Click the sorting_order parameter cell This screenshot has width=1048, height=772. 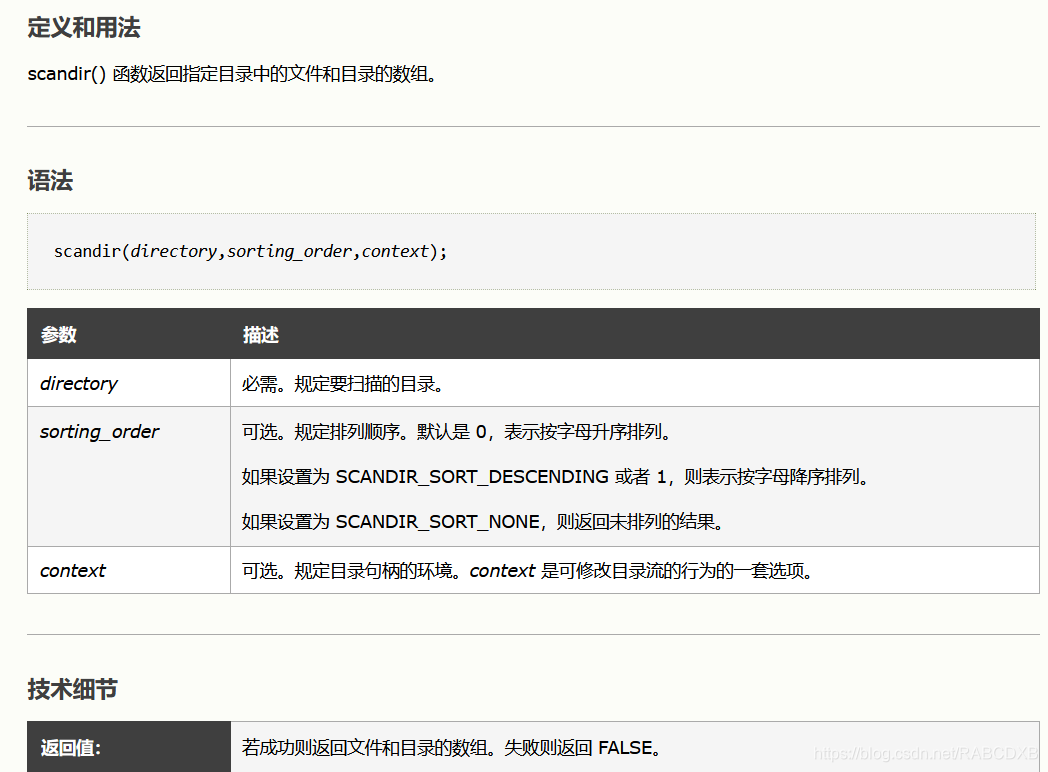(x=129, y=477)
